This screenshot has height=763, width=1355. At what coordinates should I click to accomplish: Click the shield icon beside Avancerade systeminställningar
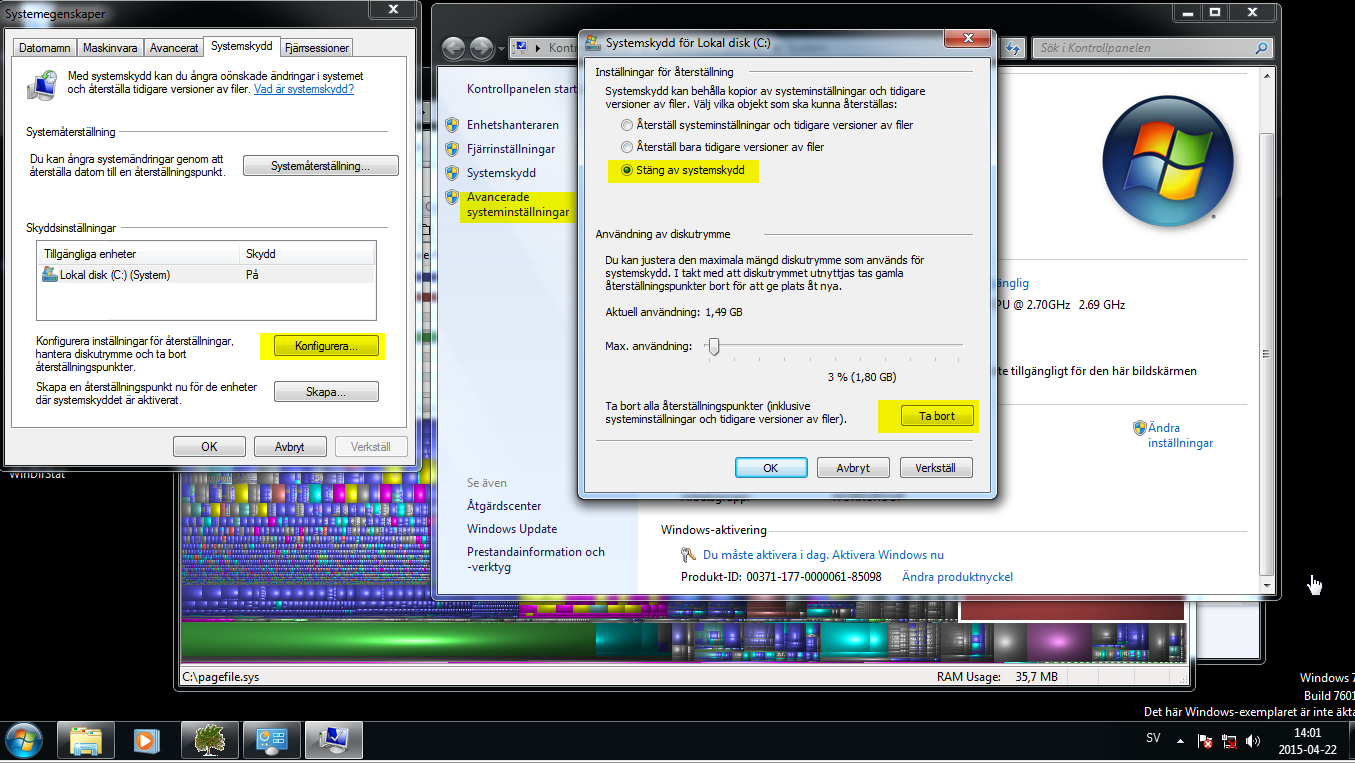pos(452,197)
